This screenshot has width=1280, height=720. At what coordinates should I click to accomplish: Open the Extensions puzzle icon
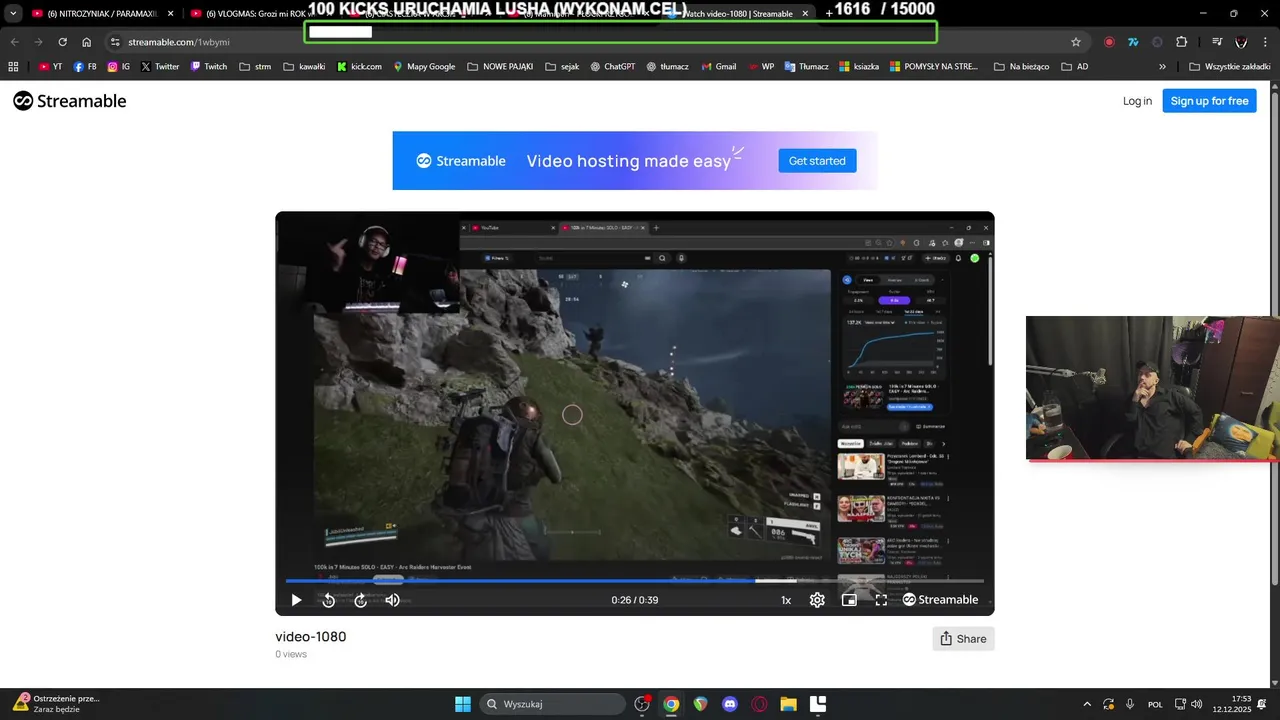point(1181,42)
